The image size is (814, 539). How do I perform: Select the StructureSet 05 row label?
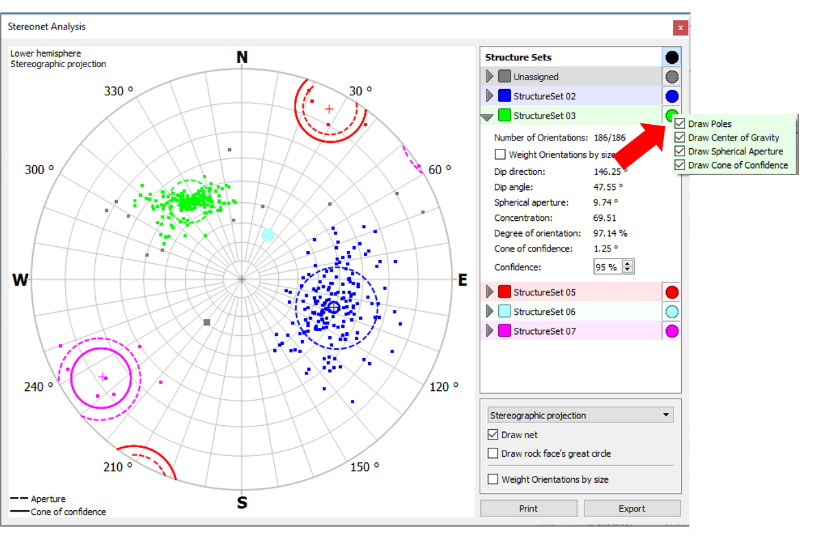click(545, 292)
